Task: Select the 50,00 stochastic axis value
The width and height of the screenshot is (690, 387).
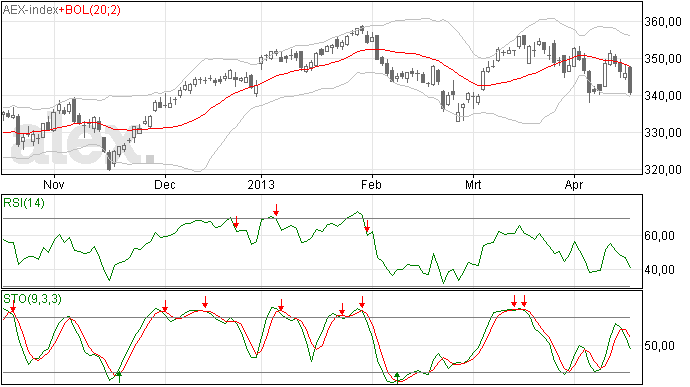Action: pyautogui.click(x=659, y=346)
